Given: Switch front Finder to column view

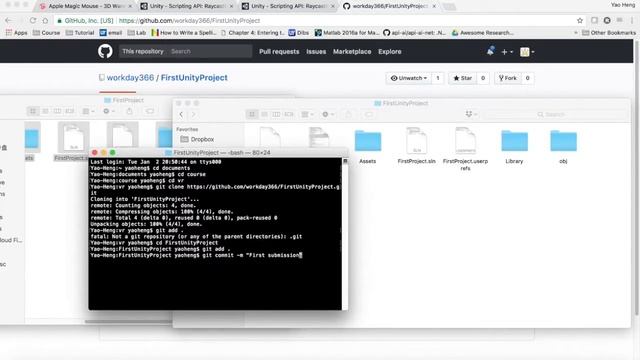Looking at the screenshot, I should [276, 115].
